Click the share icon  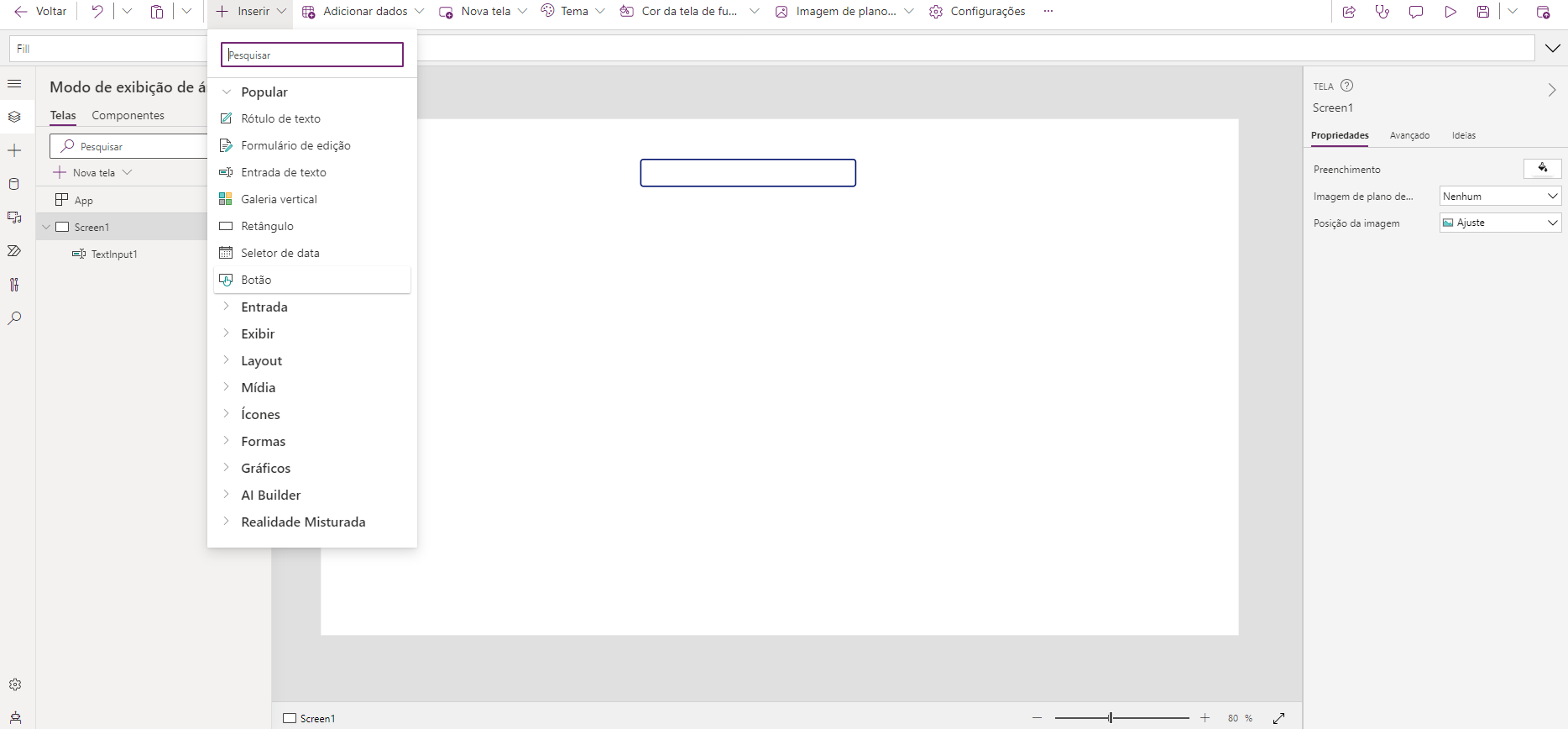pyautogui.click(x=1349, y=12)
